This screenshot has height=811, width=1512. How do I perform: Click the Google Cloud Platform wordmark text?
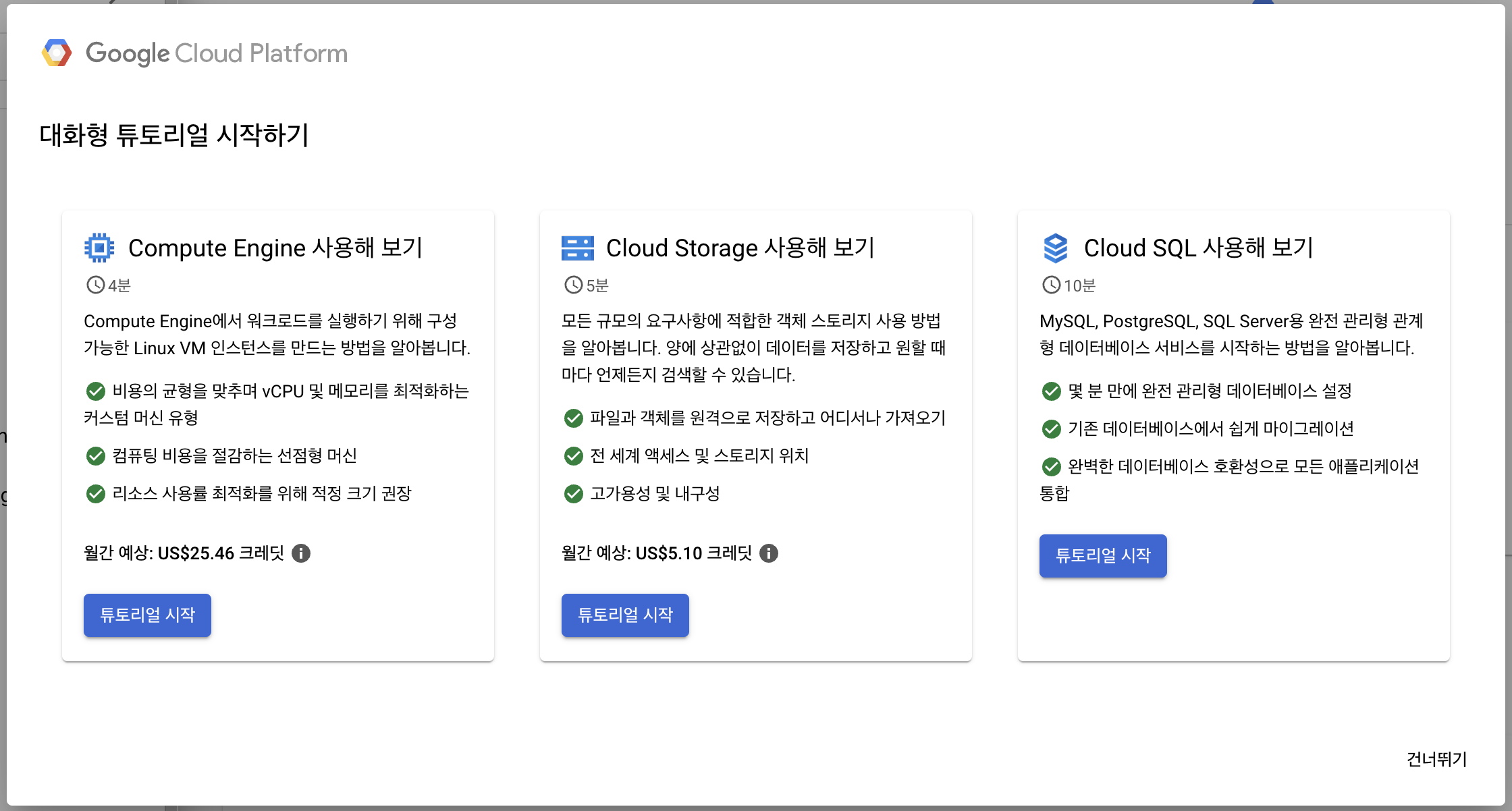click(x=217, y=53)
